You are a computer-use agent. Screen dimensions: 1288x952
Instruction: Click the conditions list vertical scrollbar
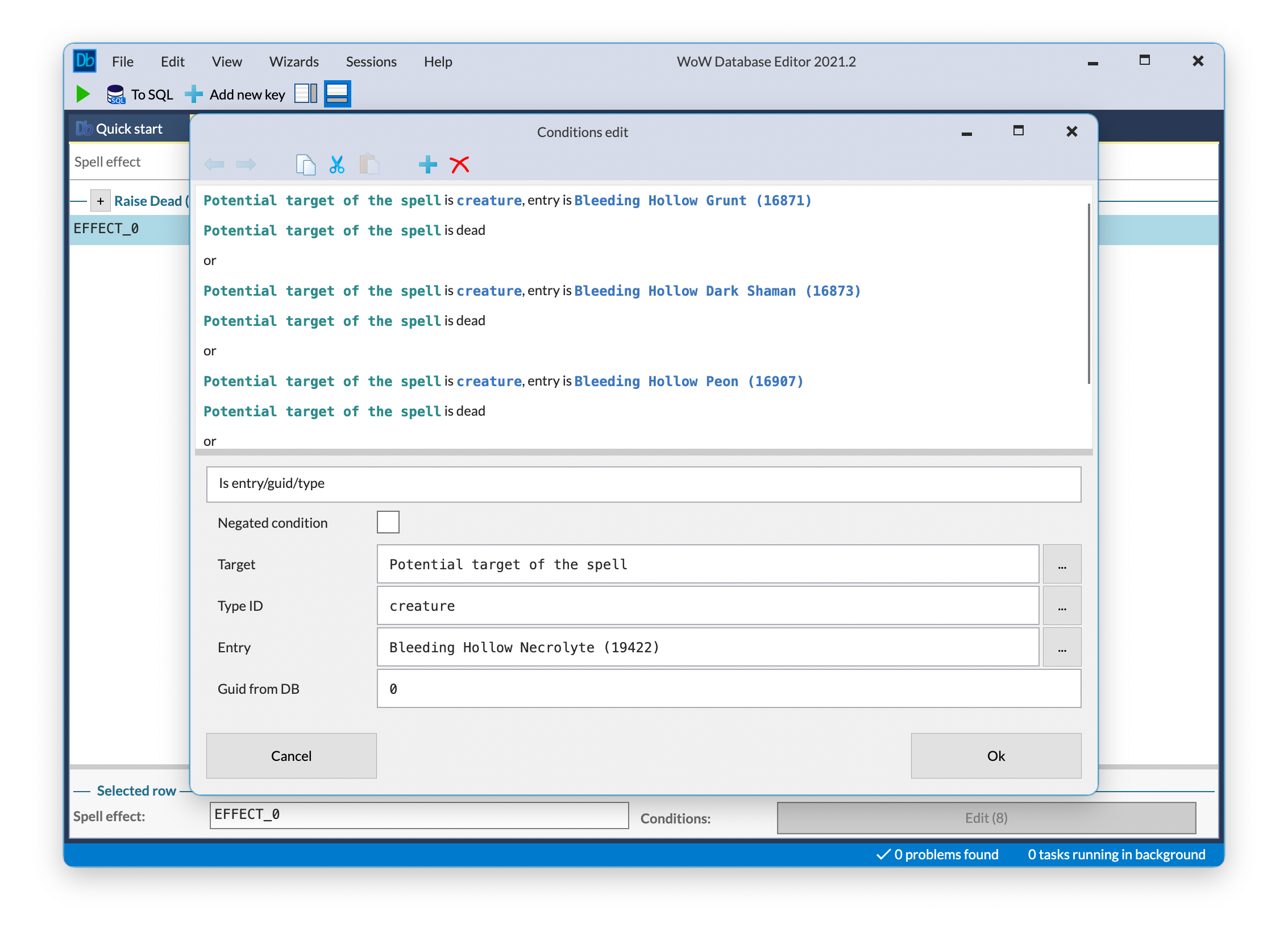click(x=1088, y=294)
